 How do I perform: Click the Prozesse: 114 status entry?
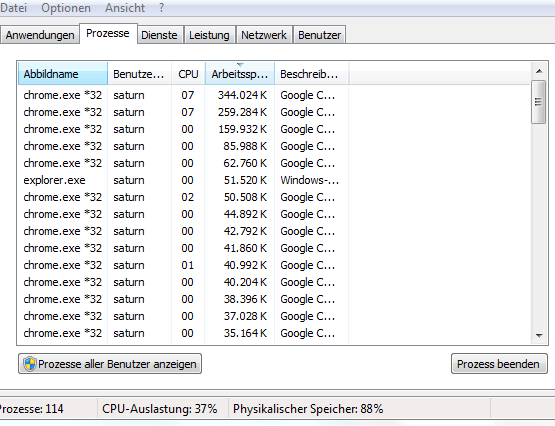click(32, 409)
